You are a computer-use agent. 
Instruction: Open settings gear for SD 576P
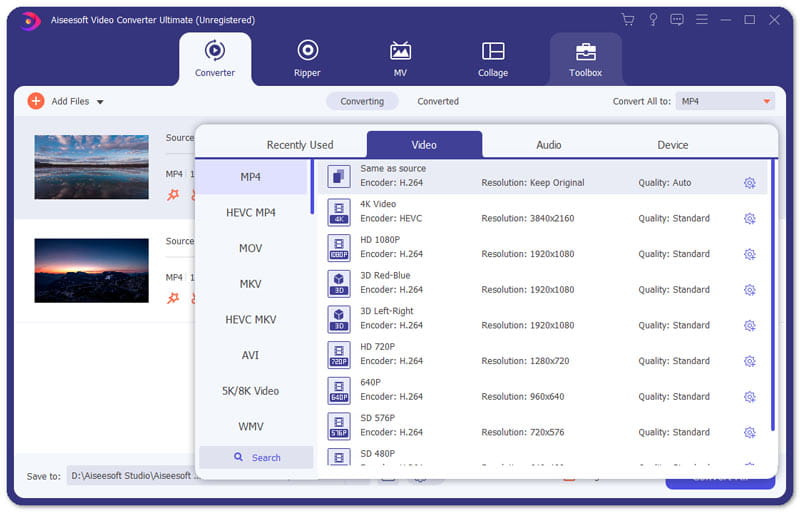(x=749, y=433)
